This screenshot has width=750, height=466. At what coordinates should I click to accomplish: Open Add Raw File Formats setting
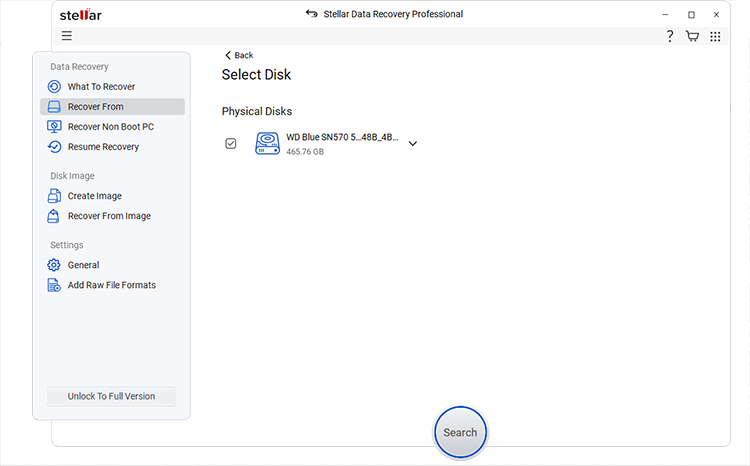coord(111,285)
